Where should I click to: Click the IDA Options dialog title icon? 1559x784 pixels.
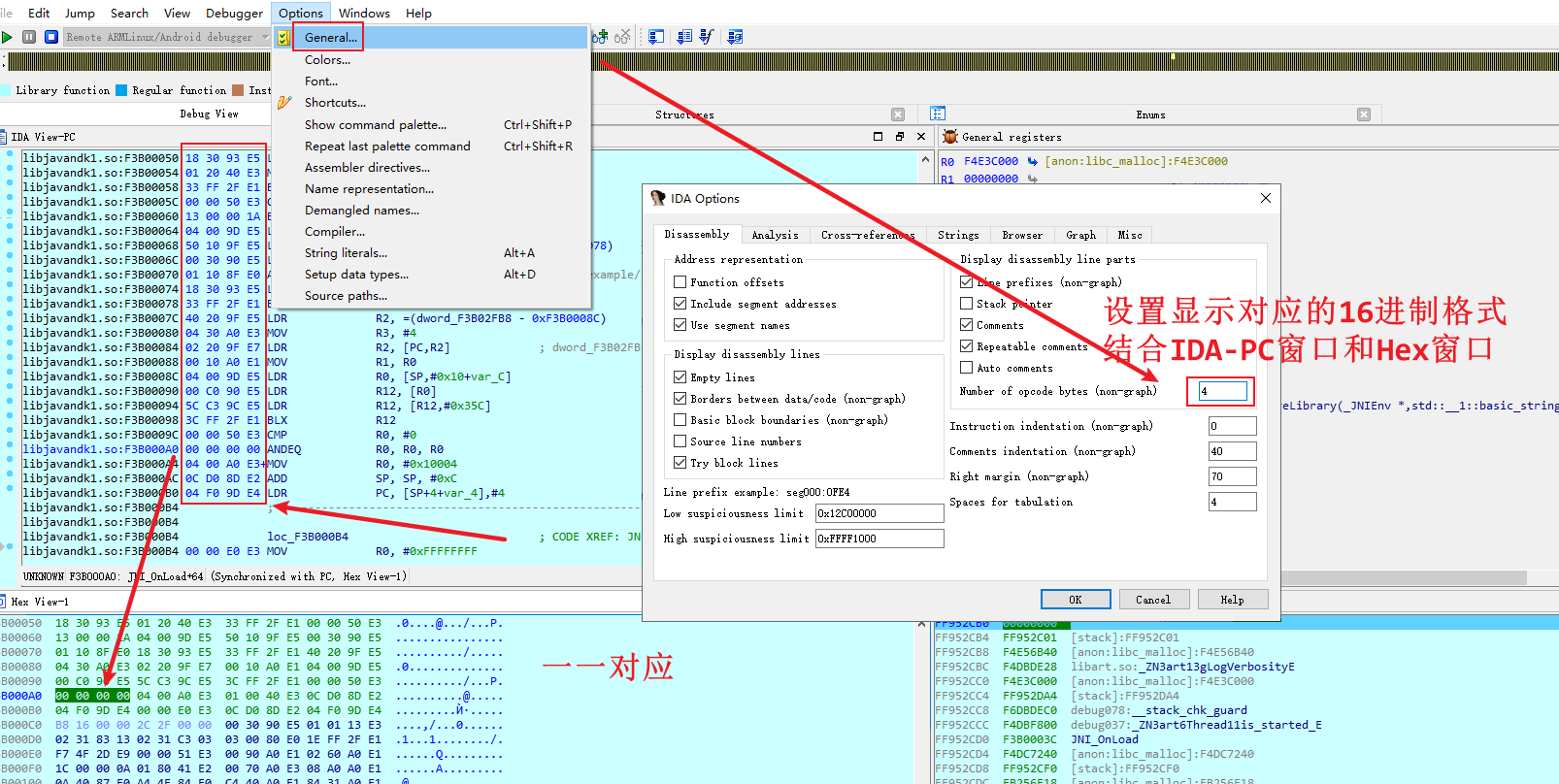[x=658, y=198]
